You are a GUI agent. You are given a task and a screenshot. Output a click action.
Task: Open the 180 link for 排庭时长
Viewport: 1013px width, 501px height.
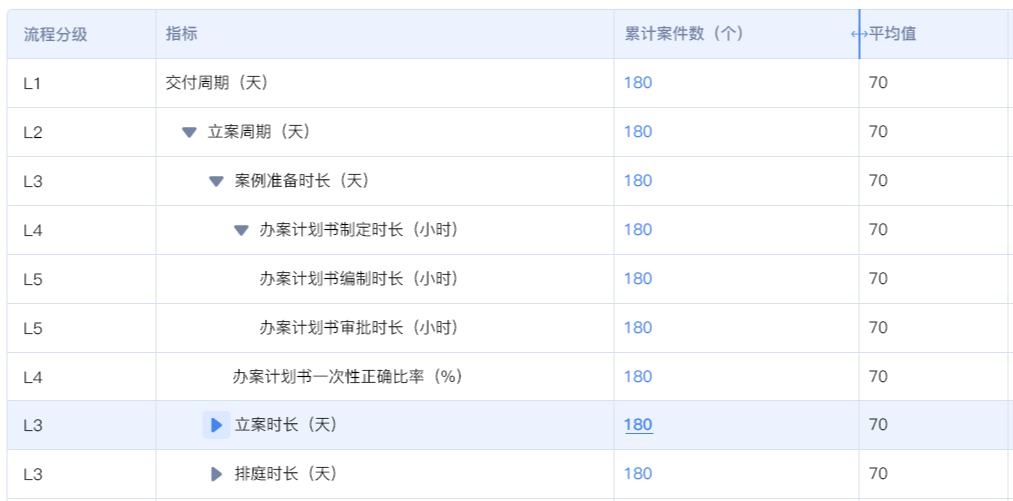(x=638, y=474)
